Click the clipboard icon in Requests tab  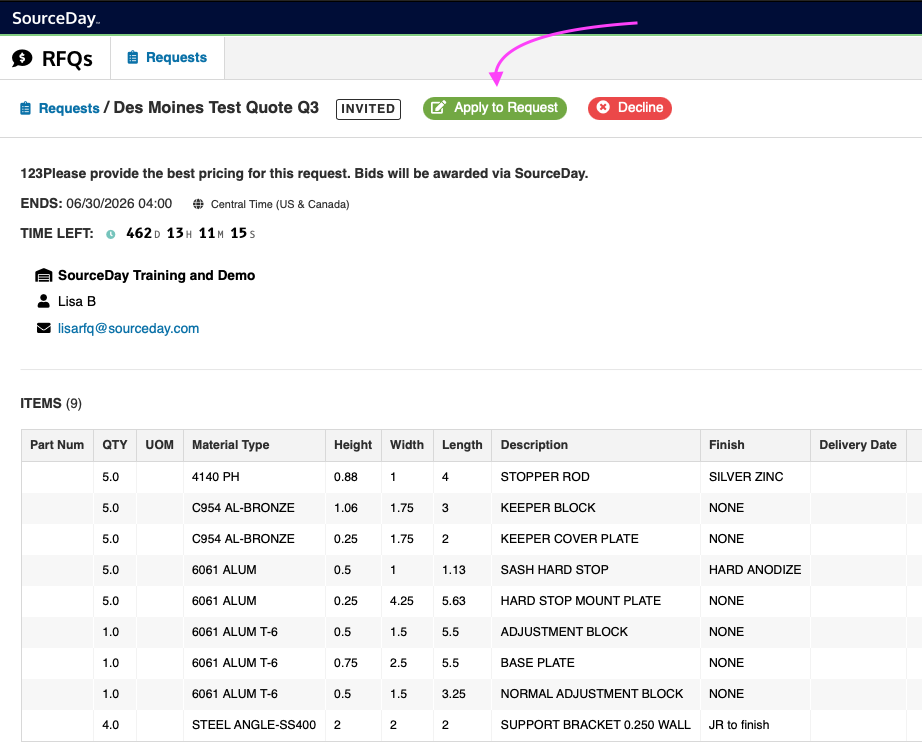pos(133,57)
